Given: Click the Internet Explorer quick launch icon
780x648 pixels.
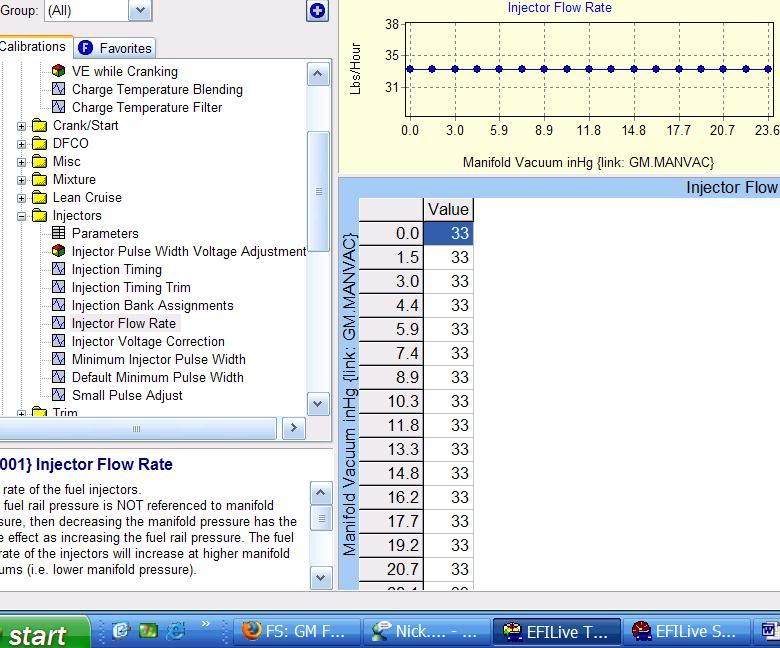Looking at the screenshot, I should pyautogui.click(x=175, y=631).
